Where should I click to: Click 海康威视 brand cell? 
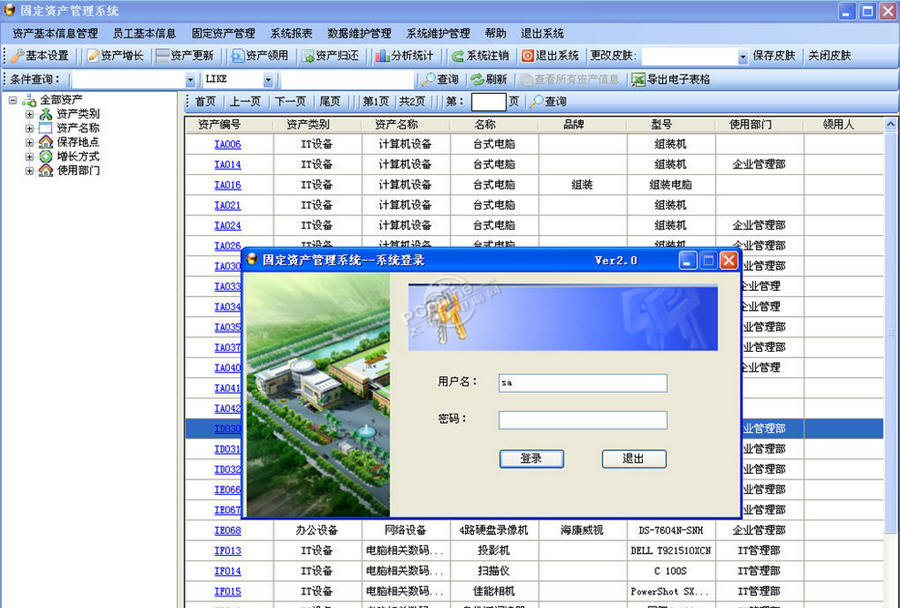point(582,530)
